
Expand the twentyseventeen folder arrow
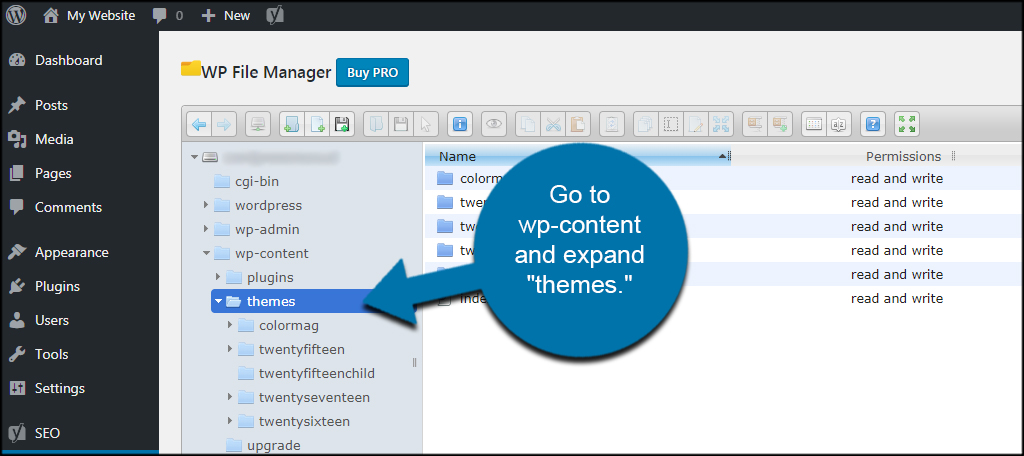pyautogui.click(x=230, y=397)
